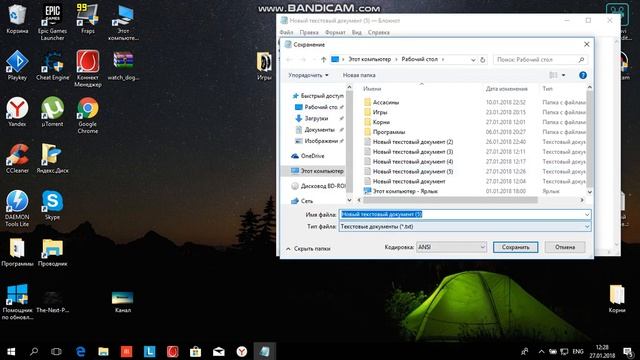Select DAEMON Tools Lite icon
This screenshot has width=640, height=360.
click(x=17, y=208)
